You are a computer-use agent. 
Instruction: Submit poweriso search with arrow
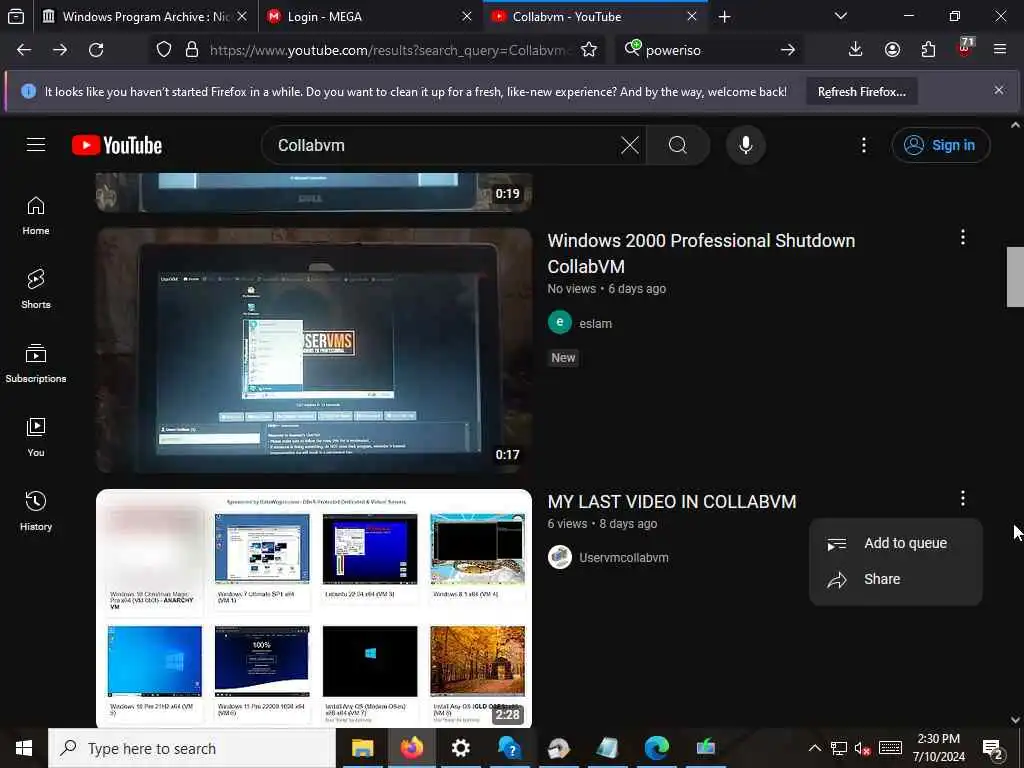tap(788, 50)
